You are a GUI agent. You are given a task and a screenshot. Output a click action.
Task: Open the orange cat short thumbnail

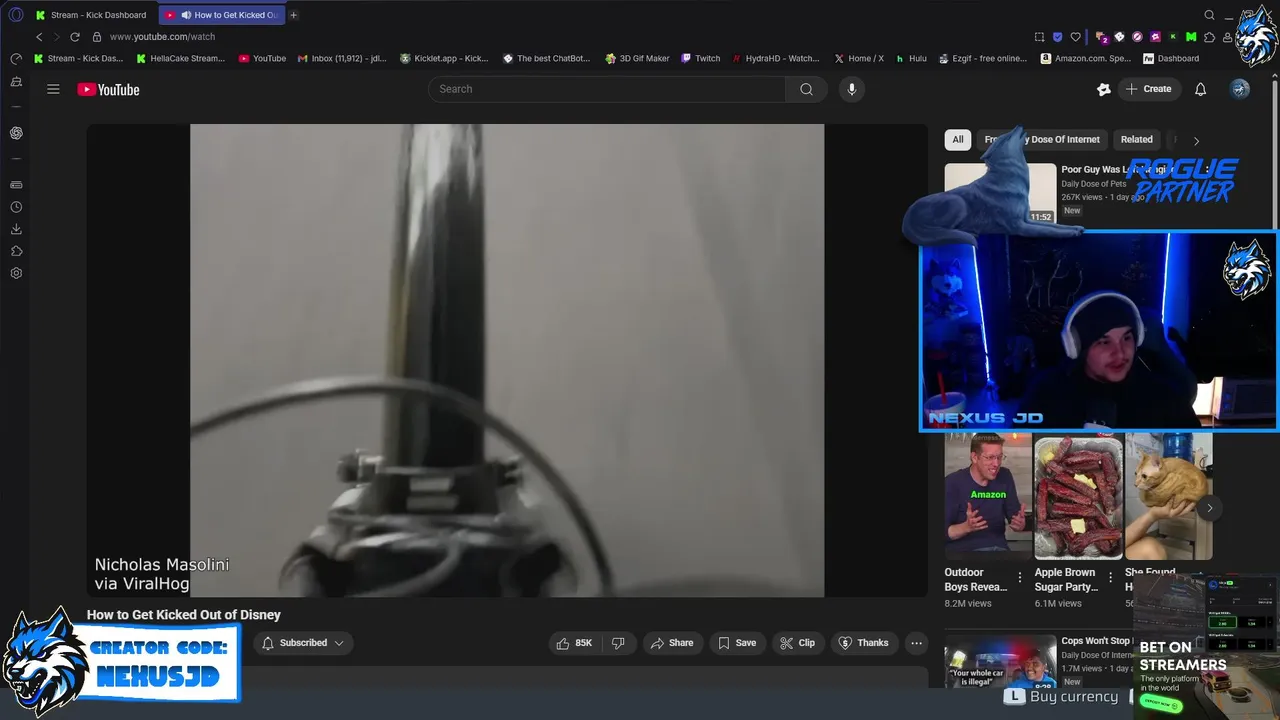point(1168,498)
